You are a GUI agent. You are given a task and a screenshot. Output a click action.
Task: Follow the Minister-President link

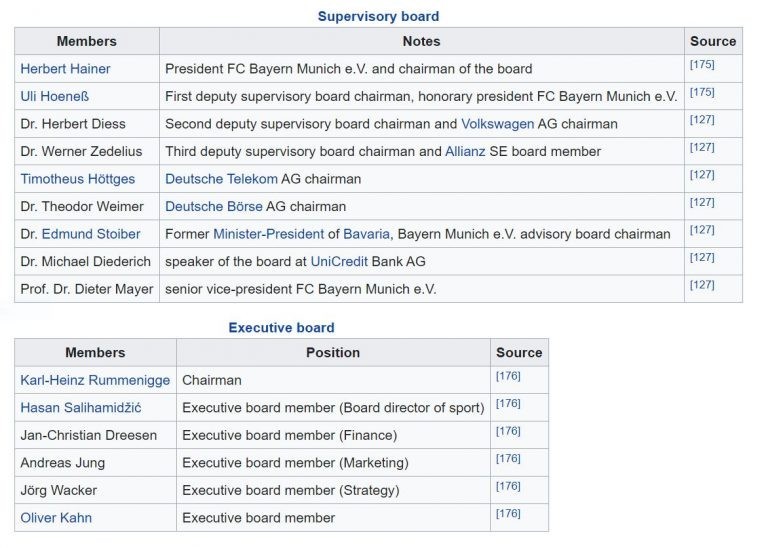coord(268,234)
